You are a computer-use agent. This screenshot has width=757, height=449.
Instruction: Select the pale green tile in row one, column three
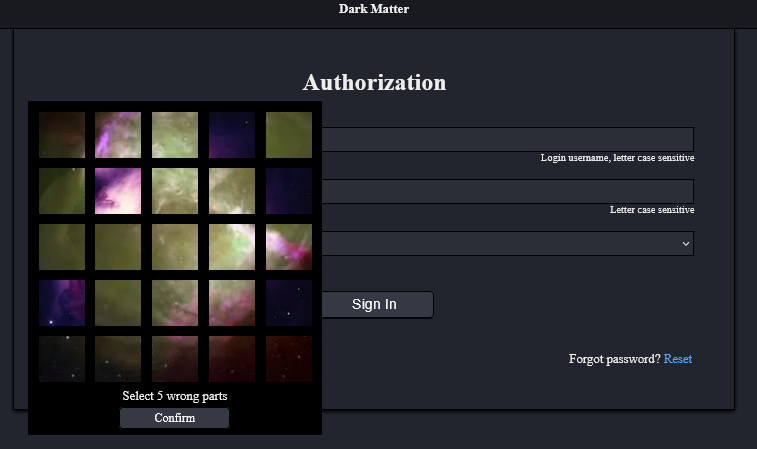click(175, 134)
